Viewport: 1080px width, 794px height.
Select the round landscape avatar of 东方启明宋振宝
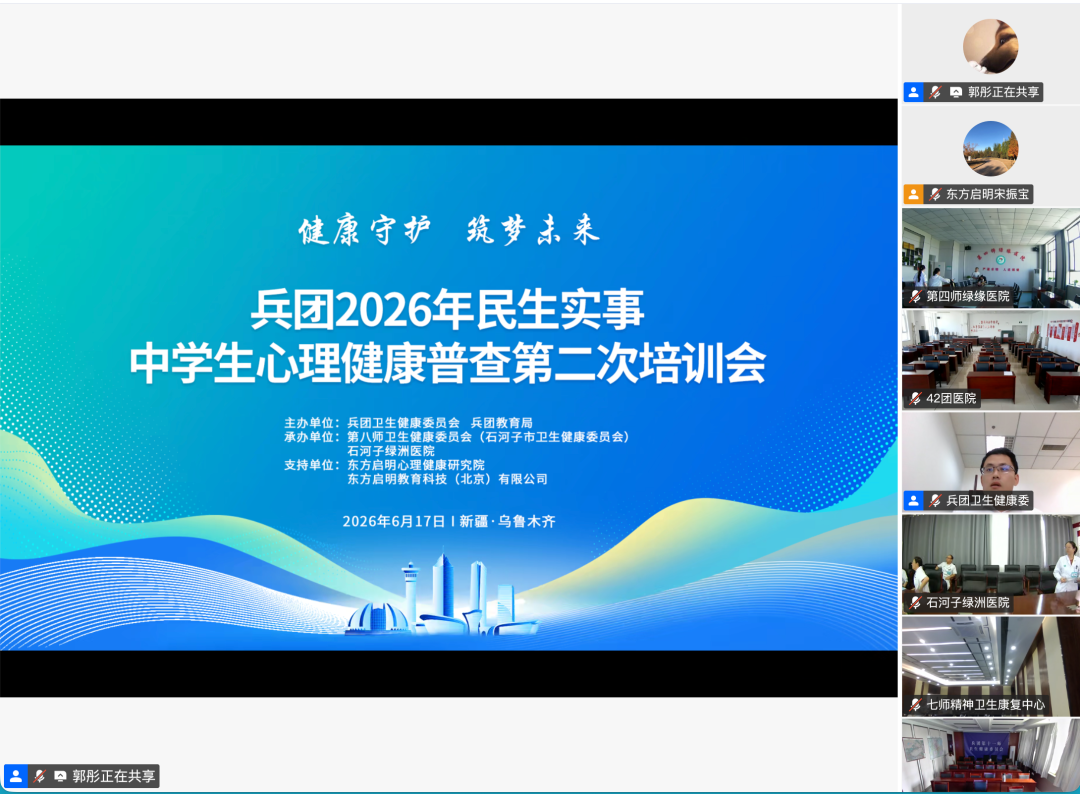pyautogui.click(x=990, y=149)
